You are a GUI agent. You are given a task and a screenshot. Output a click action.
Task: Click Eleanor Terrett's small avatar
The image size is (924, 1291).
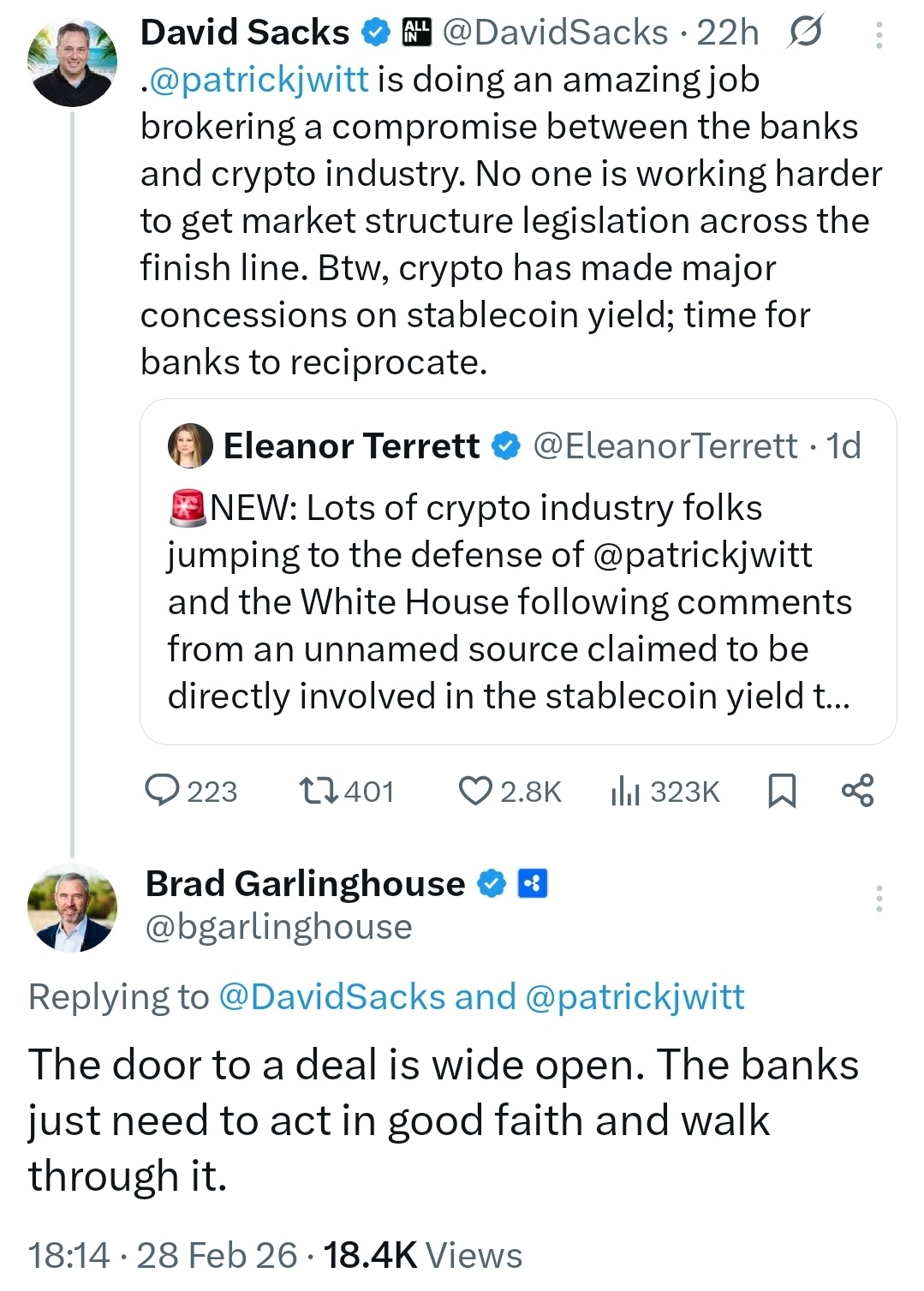(x=190, y=445)
